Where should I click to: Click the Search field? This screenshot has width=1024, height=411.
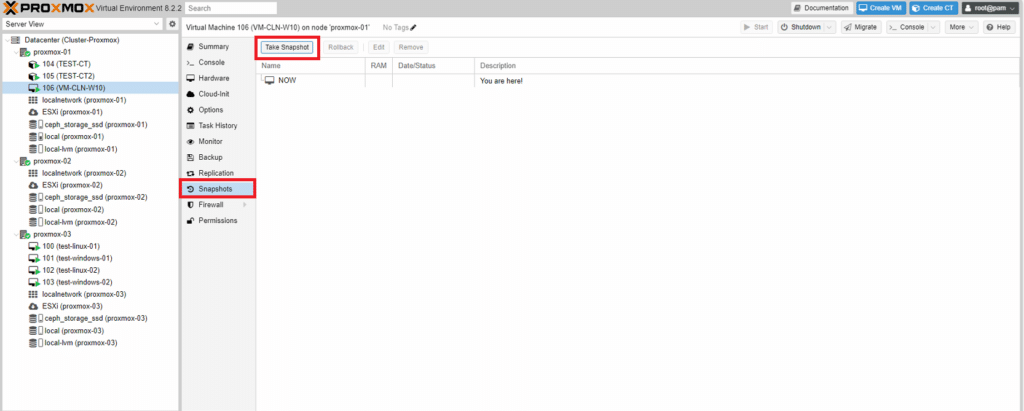point(231,8)
